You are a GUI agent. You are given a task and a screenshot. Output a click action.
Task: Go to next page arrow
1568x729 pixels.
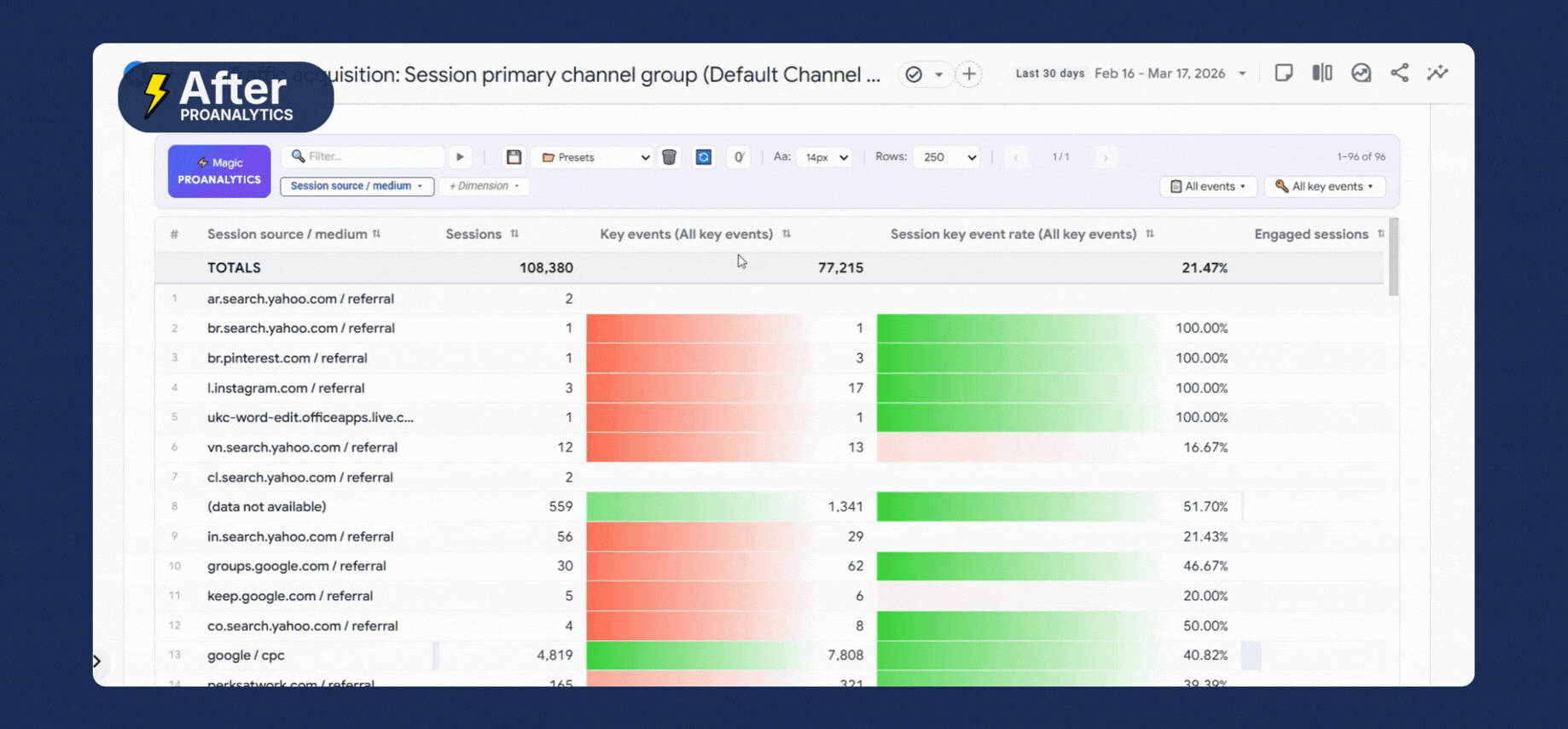[1106, 157]
